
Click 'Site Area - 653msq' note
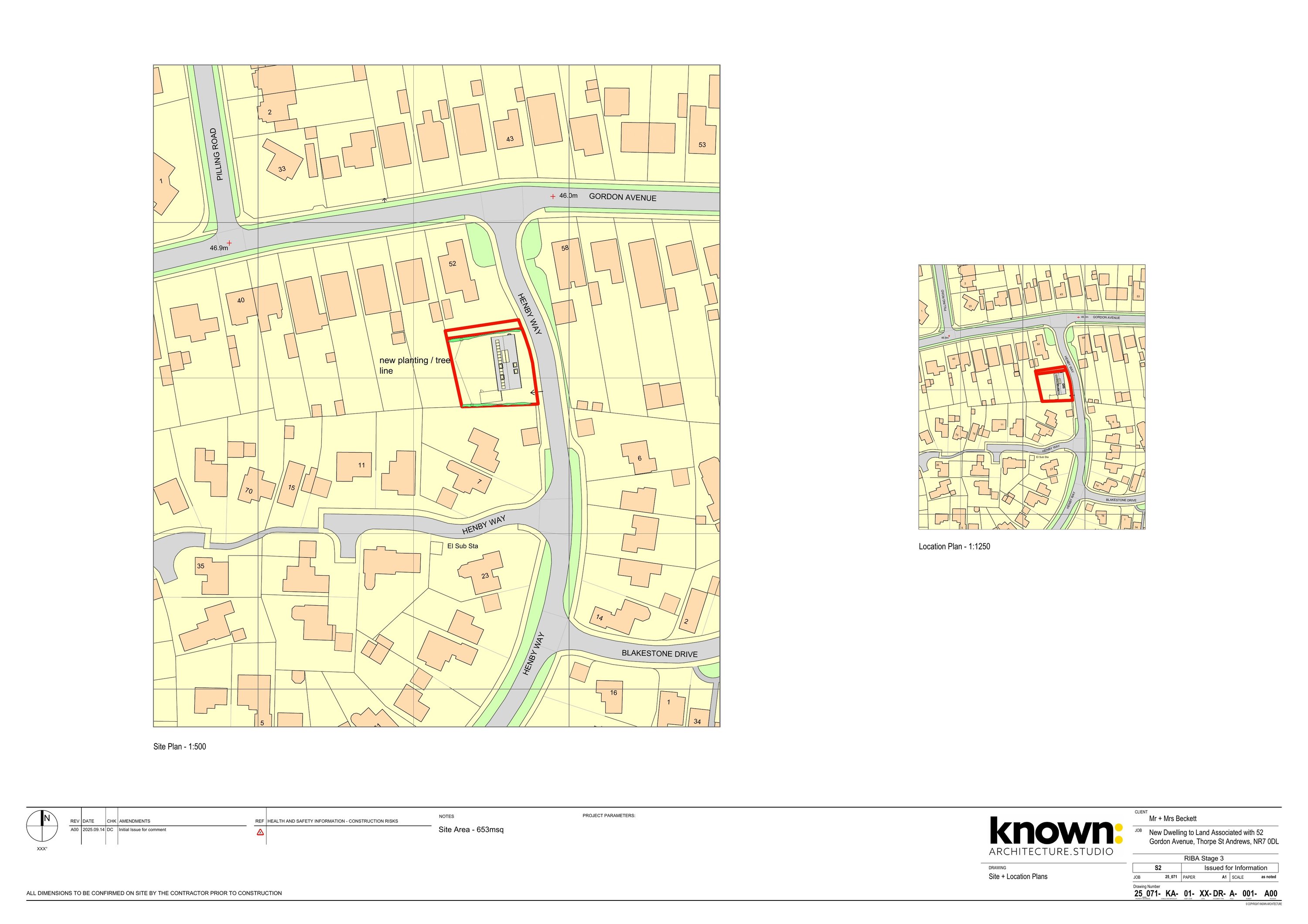point(470,829)
